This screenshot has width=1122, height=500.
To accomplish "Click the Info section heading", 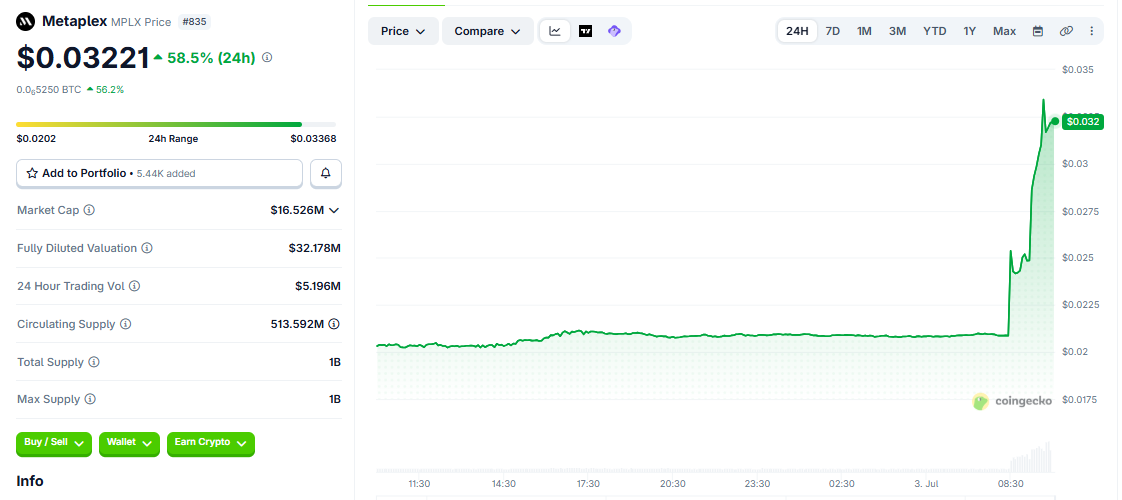I will [x=30, y=481].
